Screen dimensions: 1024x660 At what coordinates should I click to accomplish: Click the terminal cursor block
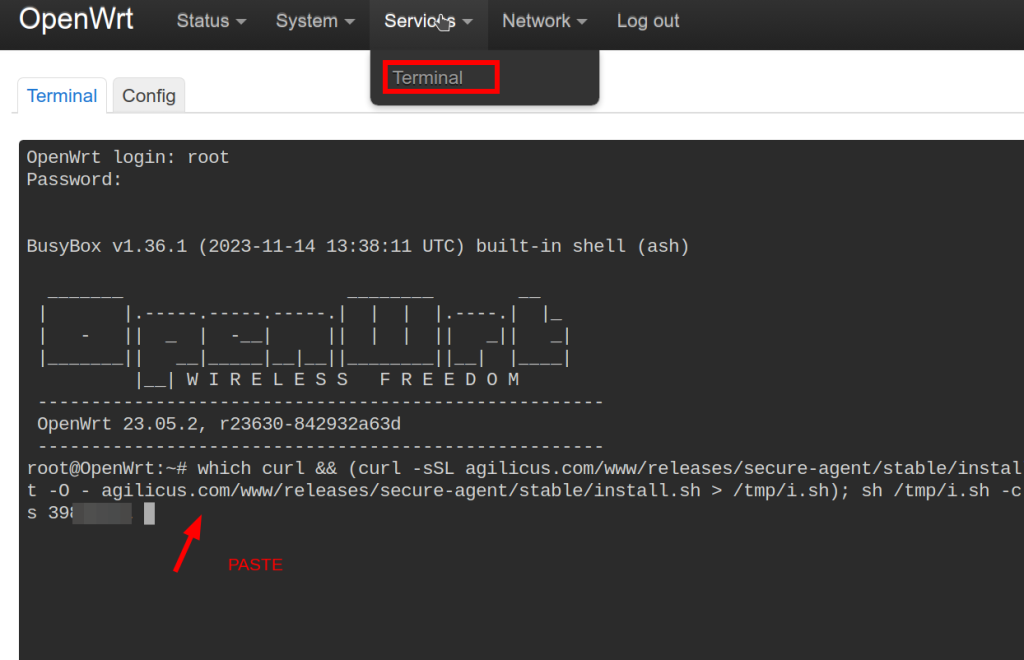coord(149,514)
